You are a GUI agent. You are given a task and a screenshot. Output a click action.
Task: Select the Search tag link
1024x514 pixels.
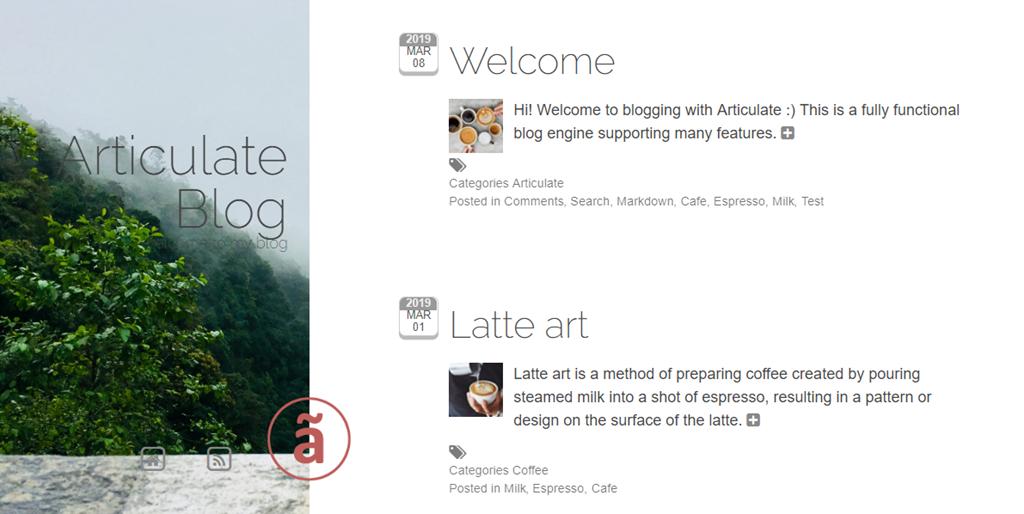(x=590, y=201)
